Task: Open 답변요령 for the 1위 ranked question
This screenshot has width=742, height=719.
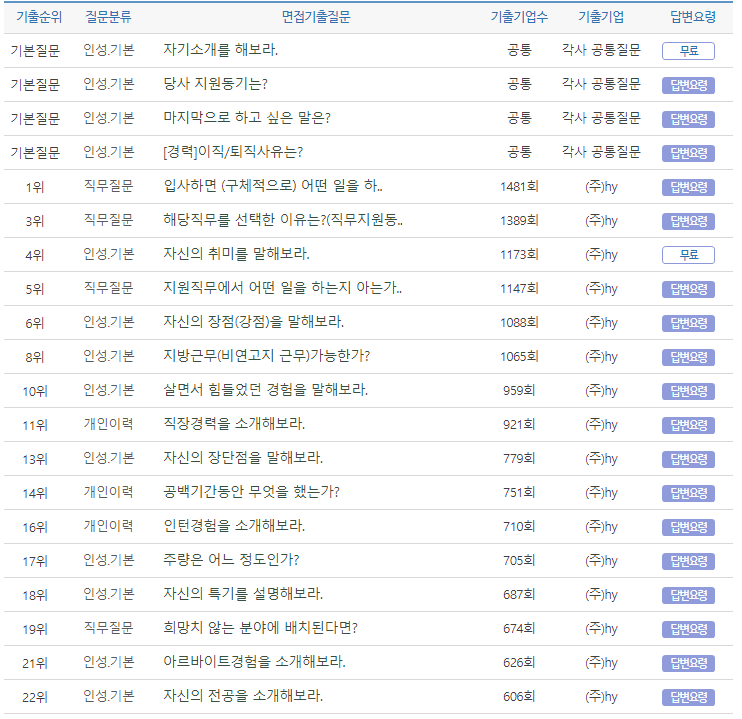Action: point(688,187)
